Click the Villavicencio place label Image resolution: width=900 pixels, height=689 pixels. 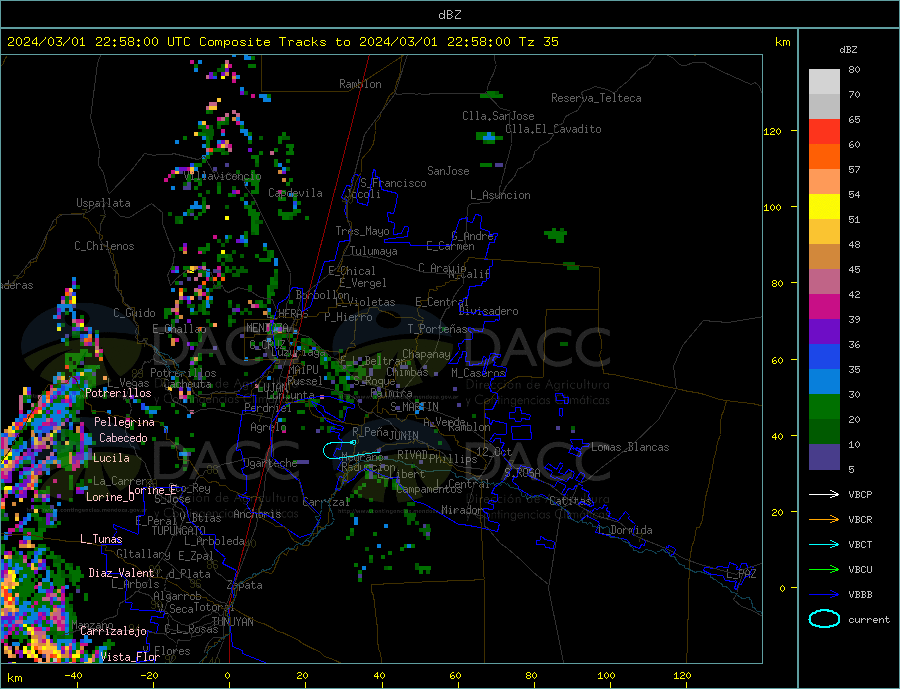click(223, 176)
